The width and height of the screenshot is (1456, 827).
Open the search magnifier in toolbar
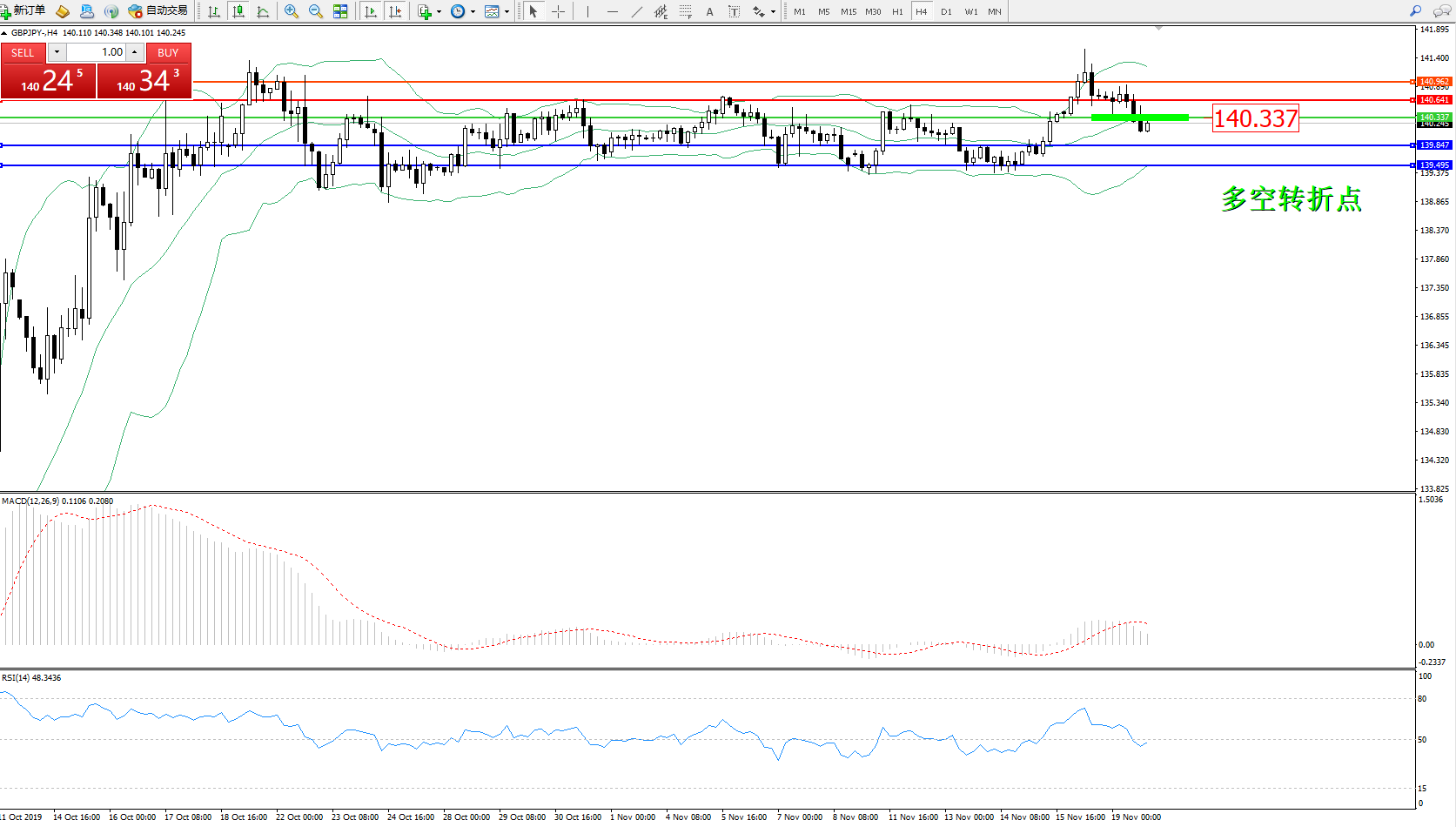pyautogui.click(x=1415, y=11)
